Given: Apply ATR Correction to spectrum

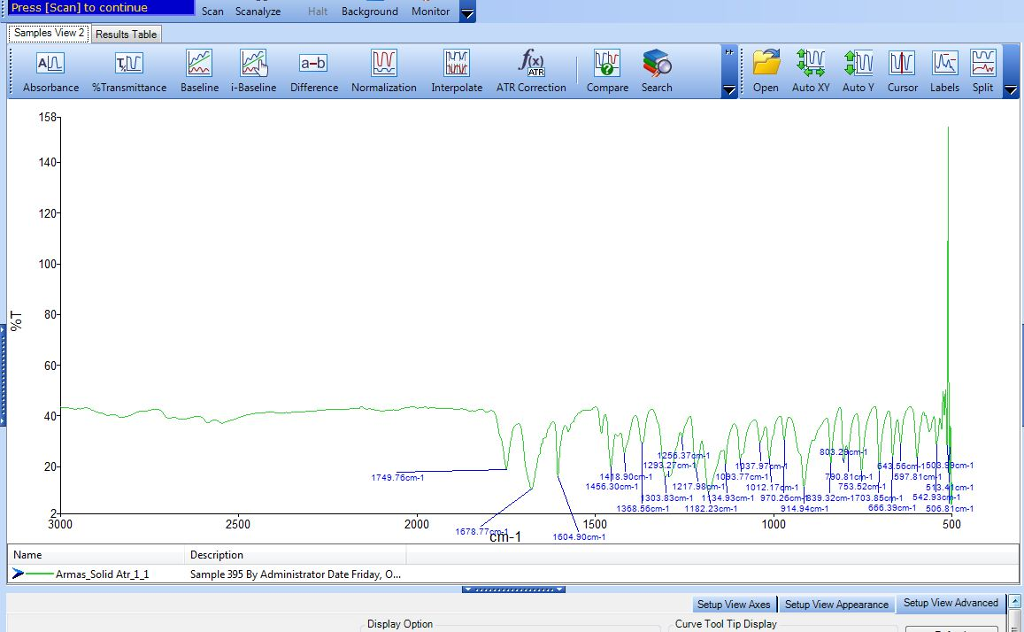Looking at the screenshot, I should (x=531, y=71).
